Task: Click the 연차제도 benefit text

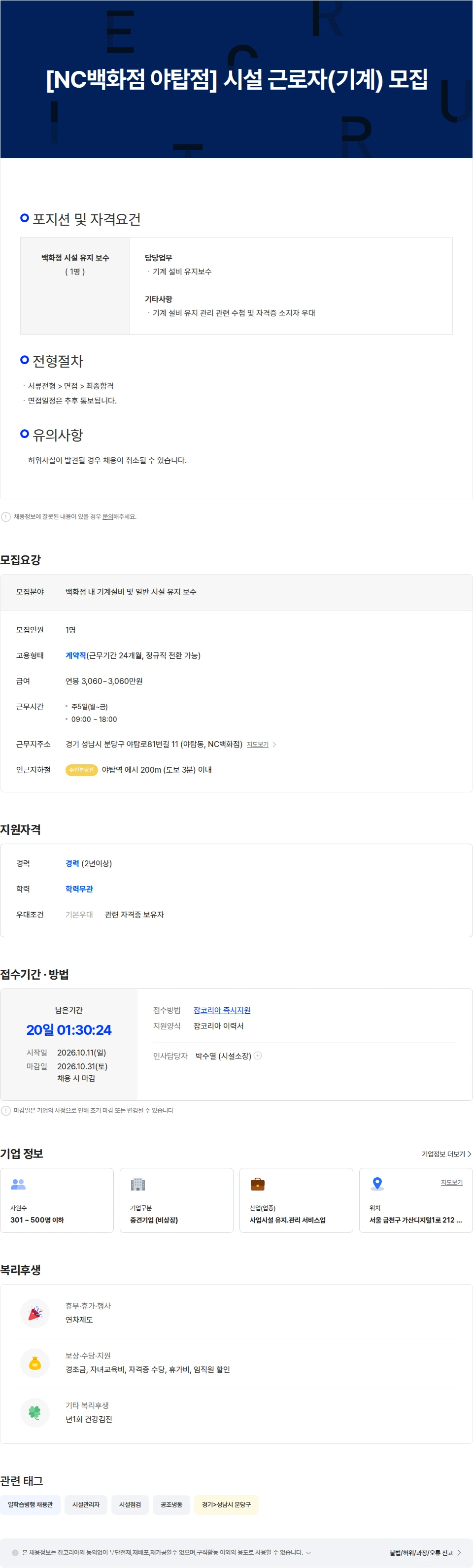Action: (79, 1320)
